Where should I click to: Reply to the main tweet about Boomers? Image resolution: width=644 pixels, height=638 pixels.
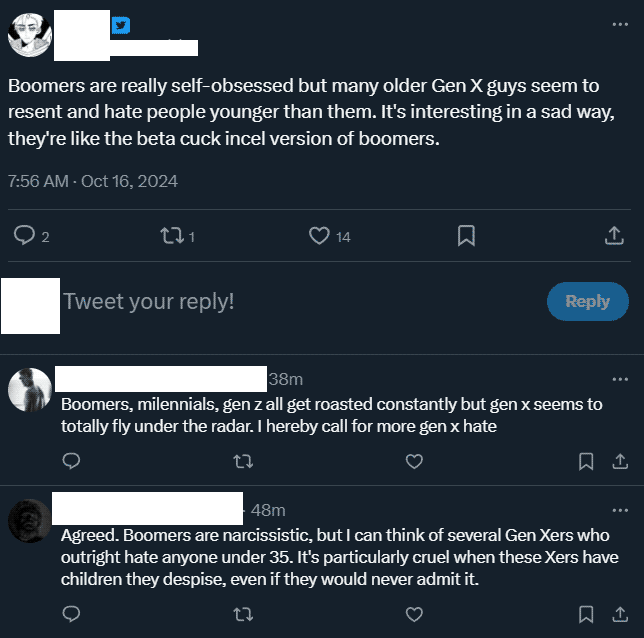point(25,236)
